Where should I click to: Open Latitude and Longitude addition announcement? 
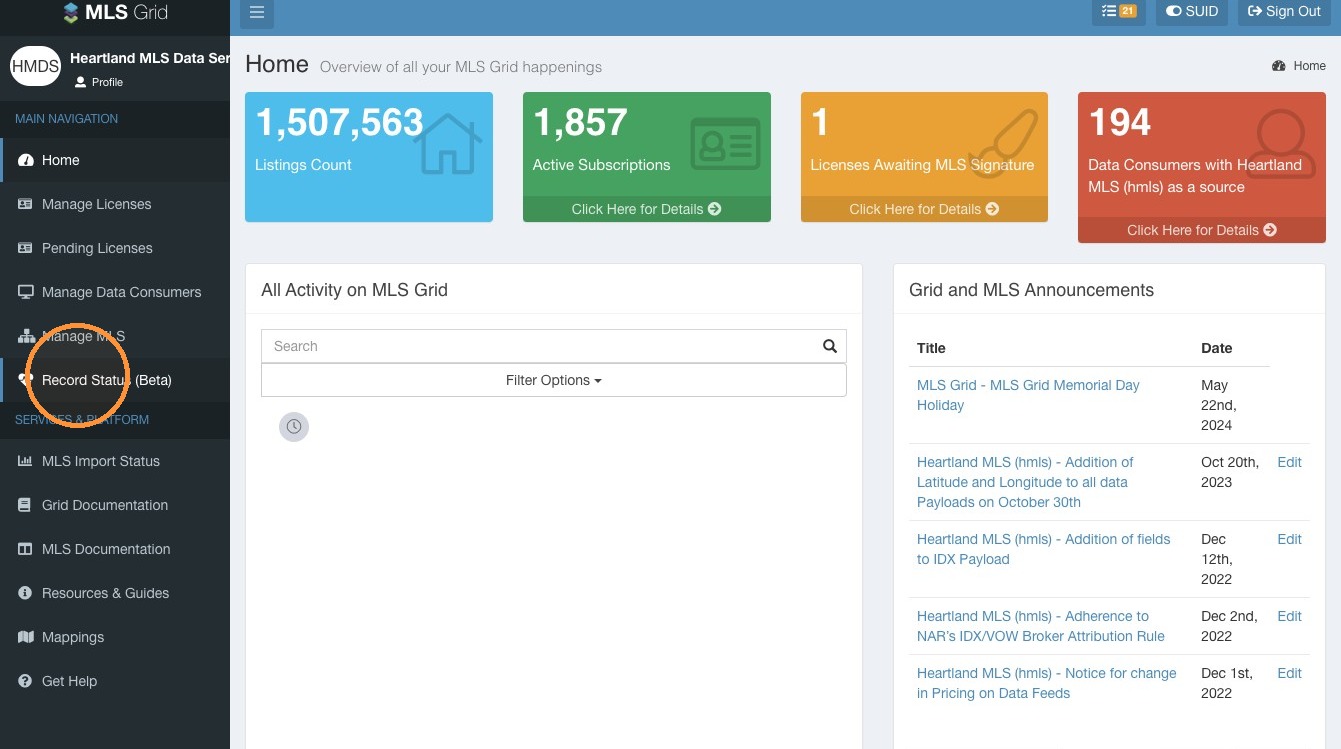click(x=1025, y=482)
